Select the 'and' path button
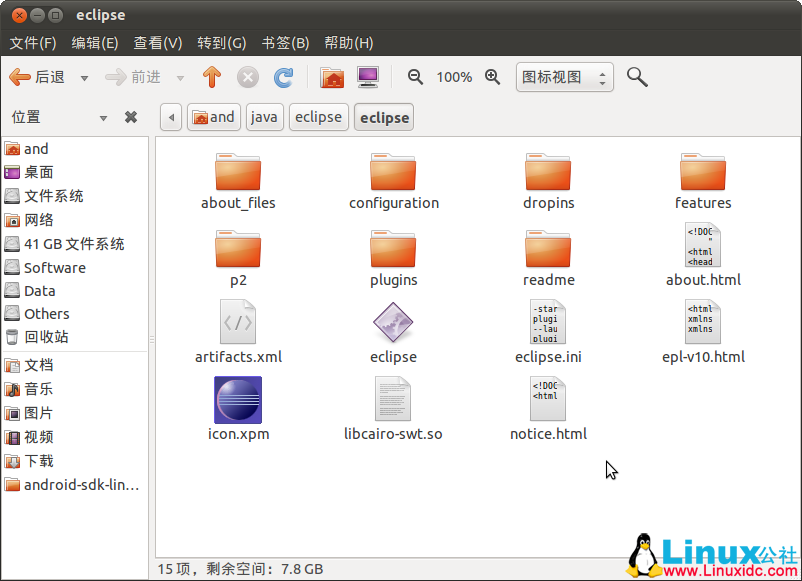 pos(214,117)
